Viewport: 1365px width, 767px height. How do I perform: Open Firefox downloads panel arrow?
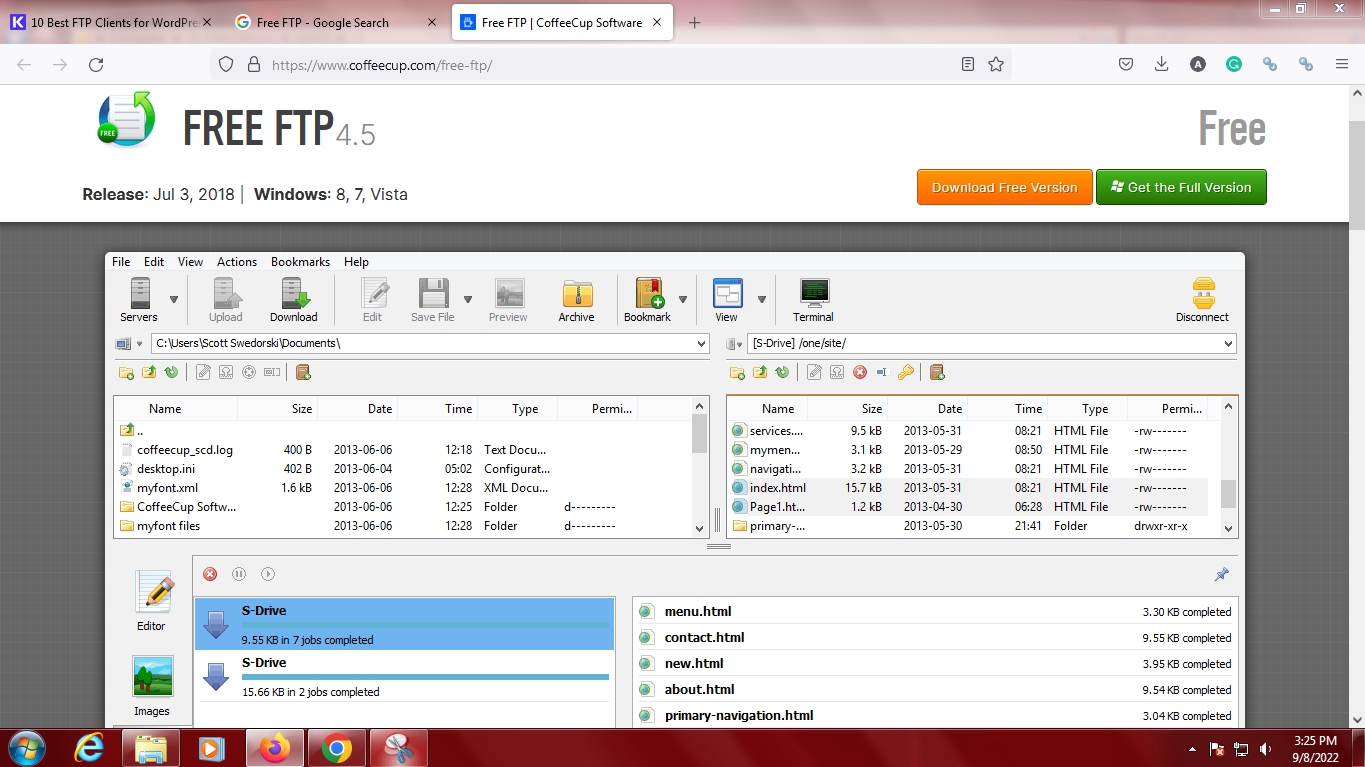click(1162, 64)
